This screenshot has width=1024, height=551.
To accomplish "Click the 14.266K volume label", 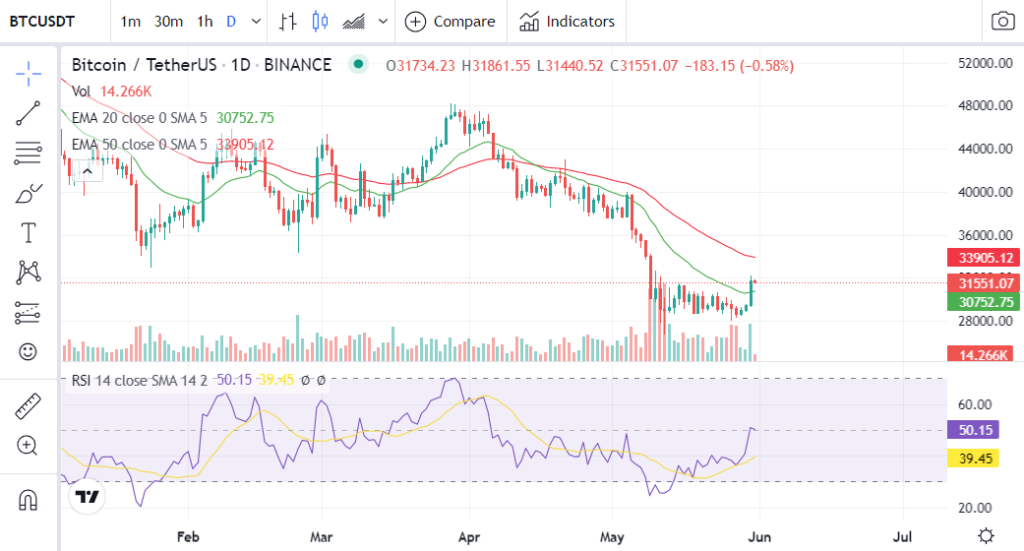I will [x=981, y=354].
